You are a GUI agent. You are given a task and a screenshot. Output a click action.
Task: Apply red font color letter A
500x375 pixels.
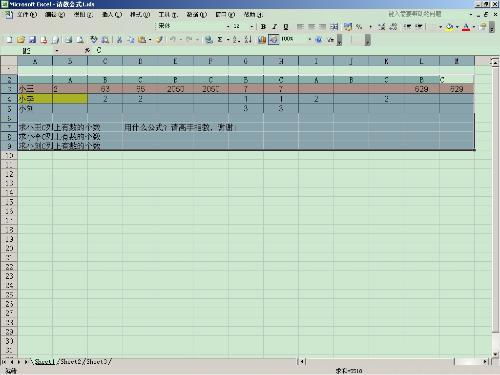[x=466, y=27]
